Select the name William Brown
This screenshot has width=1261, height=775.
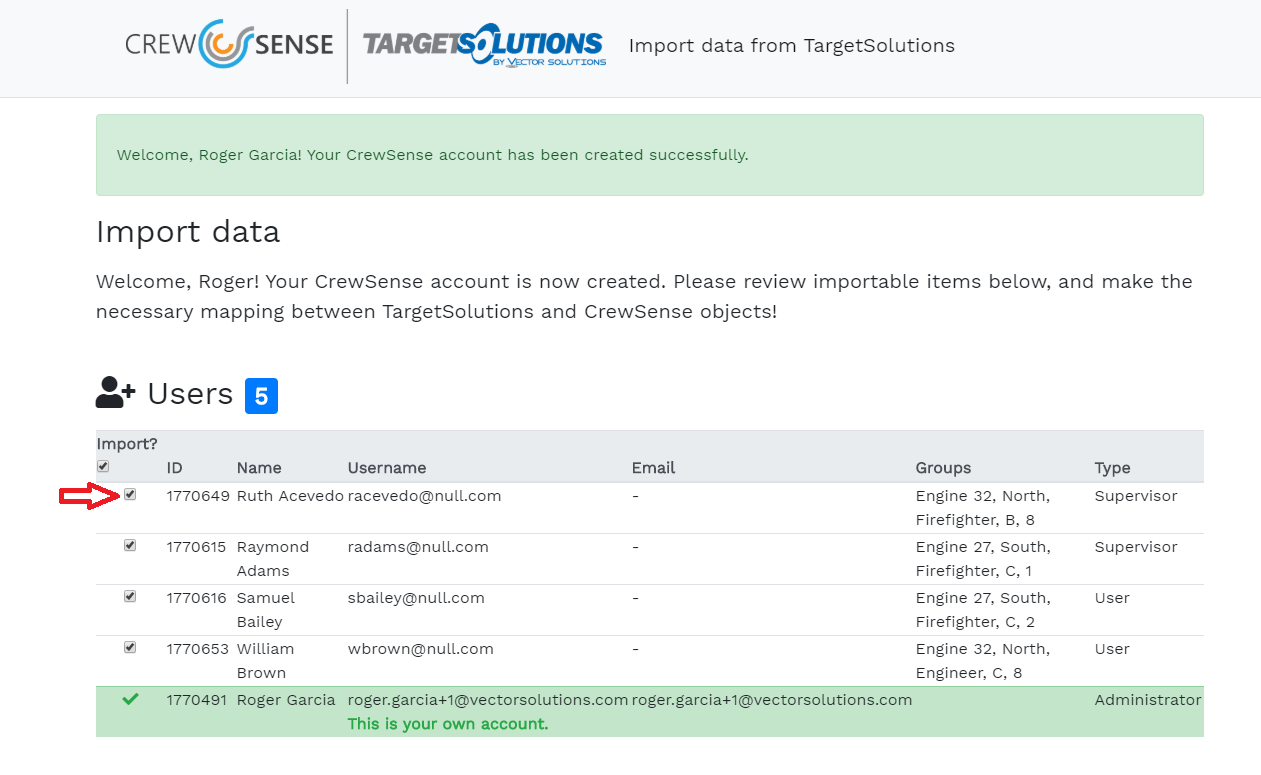click(x=265, y=661)
